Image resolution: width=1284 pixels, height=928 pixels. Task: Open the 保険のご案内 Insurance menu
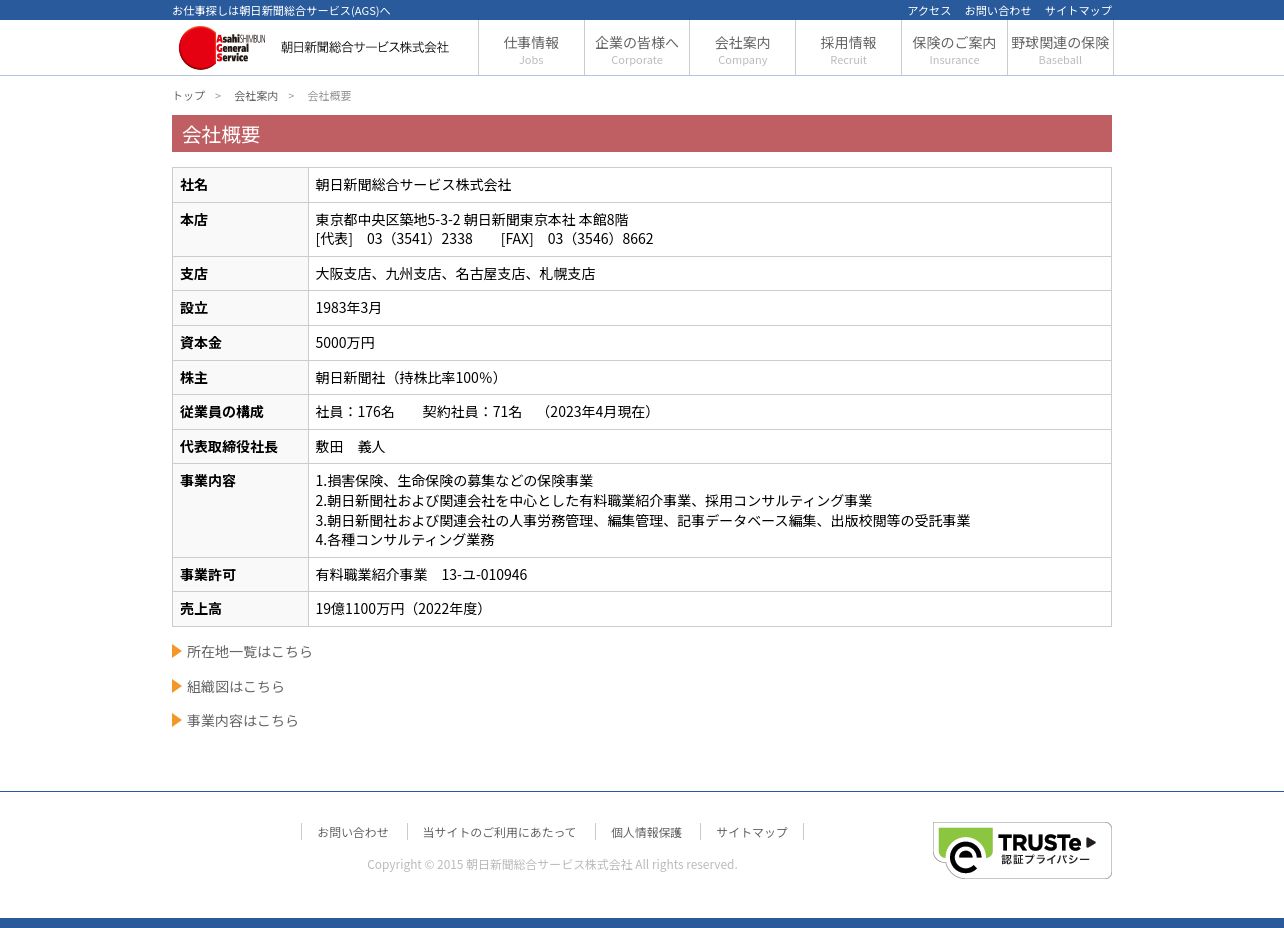[x=954, y=48]
